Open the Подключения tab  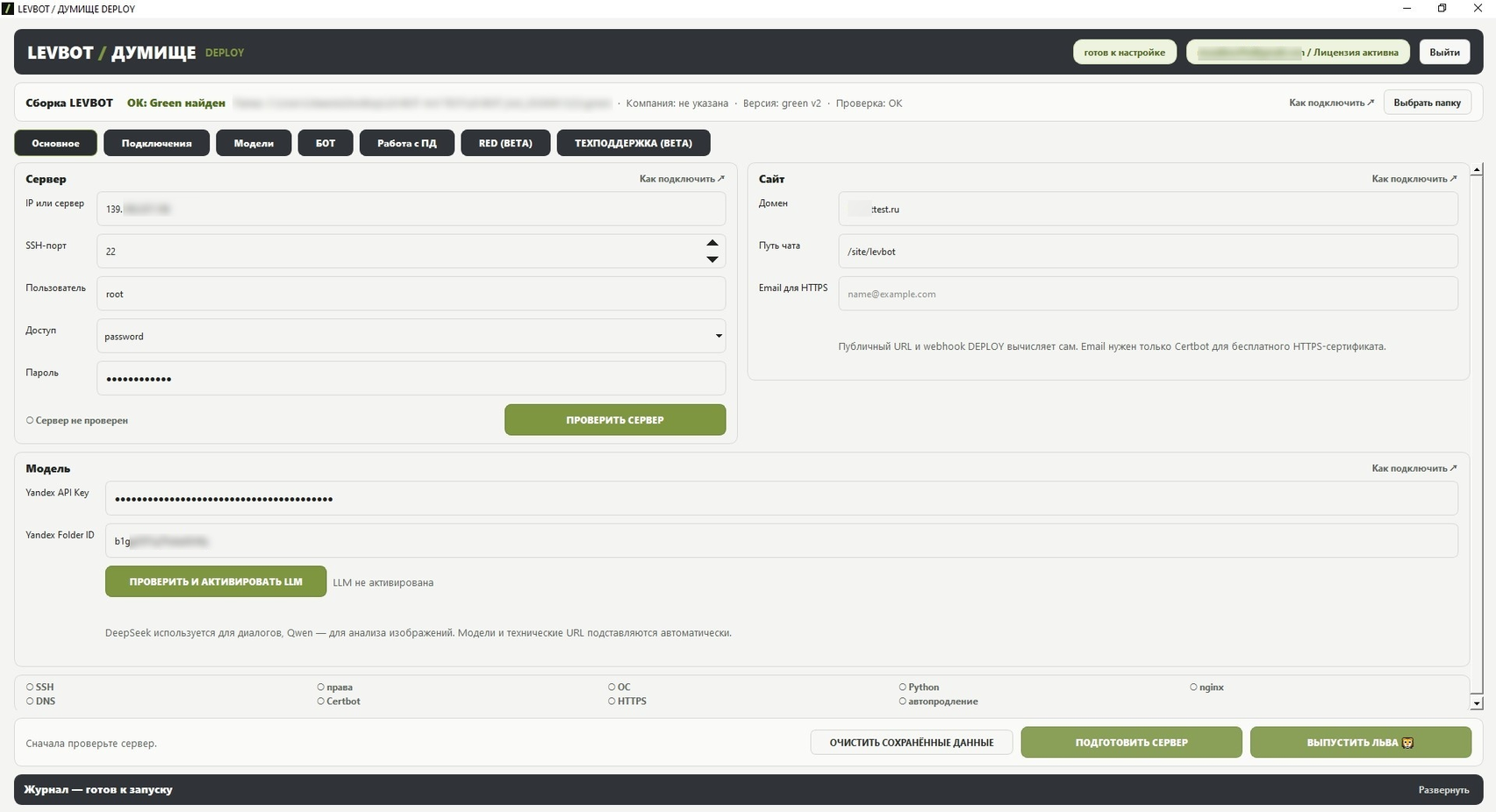click(156, 143)
